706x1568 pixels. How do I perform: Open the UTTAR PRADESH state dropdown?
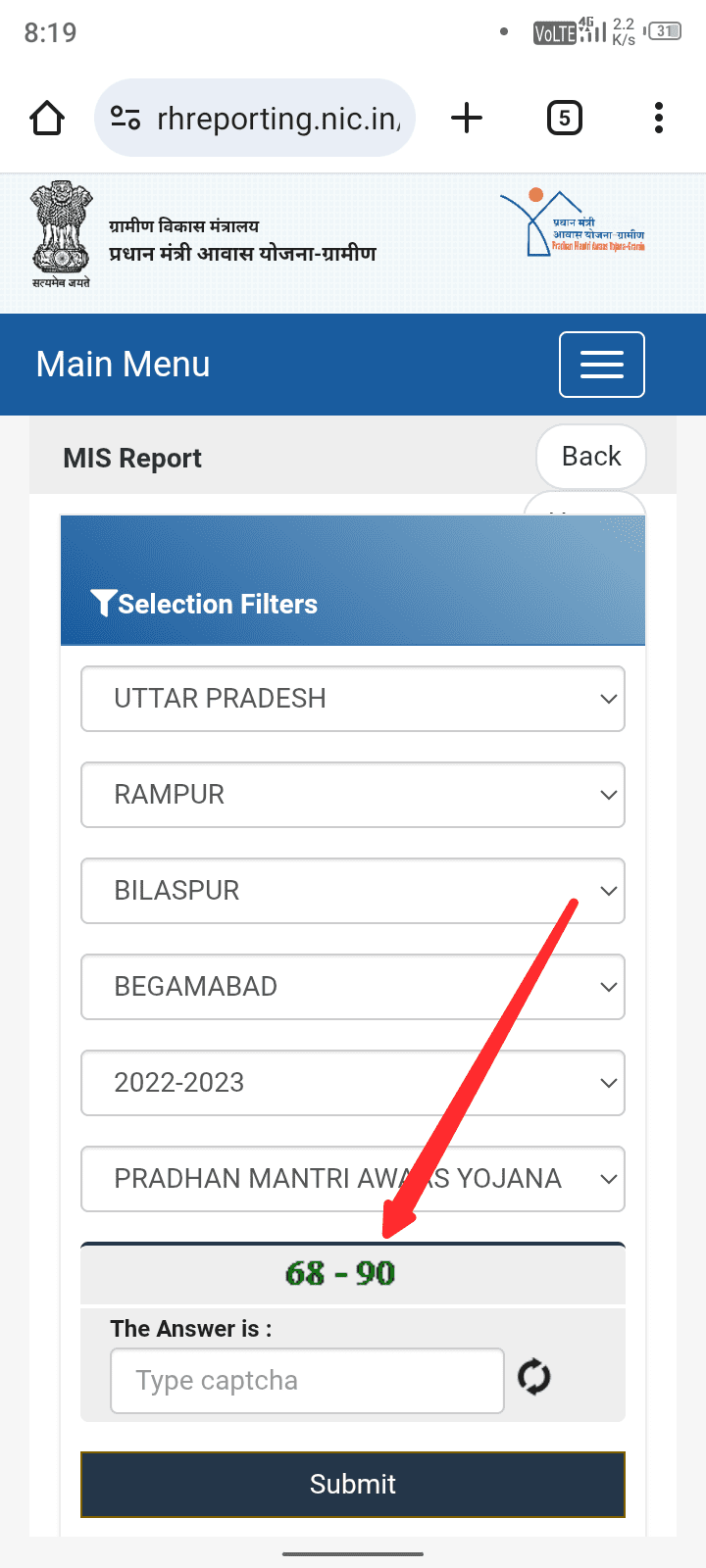[353, 699]
